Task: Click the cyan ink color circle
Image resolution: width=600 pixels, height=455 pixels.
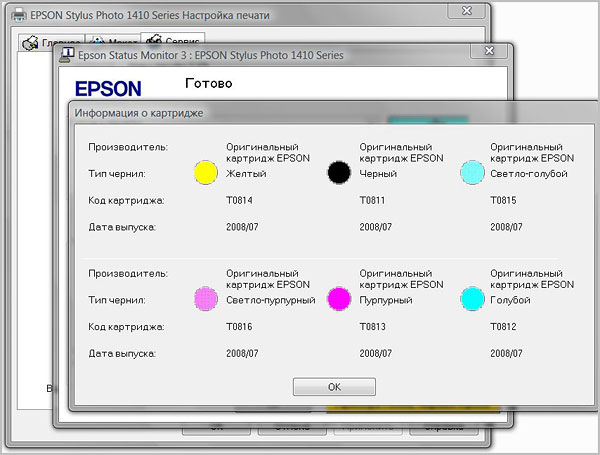Action: tap(472, 299)
